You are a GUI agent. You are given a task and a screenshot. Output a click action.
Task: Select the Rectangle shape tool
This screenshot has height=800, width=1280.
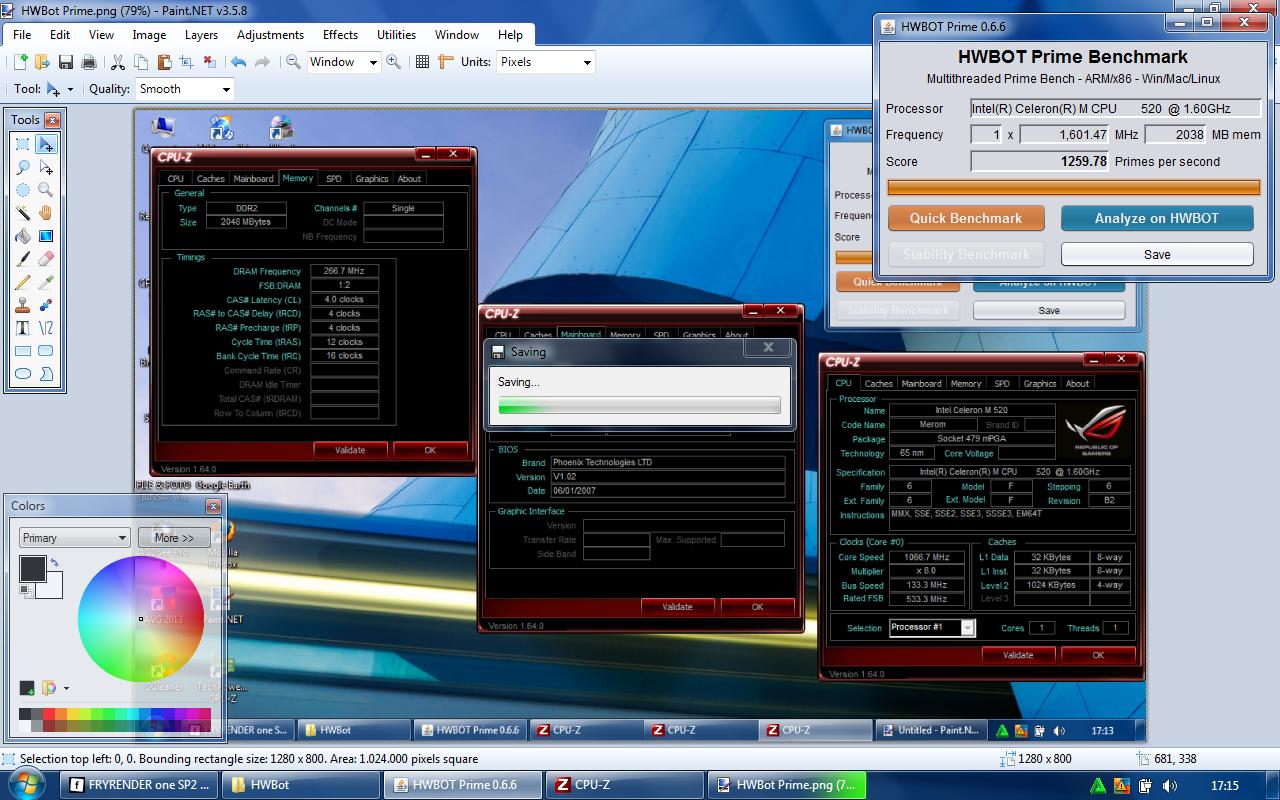point(22,351)
